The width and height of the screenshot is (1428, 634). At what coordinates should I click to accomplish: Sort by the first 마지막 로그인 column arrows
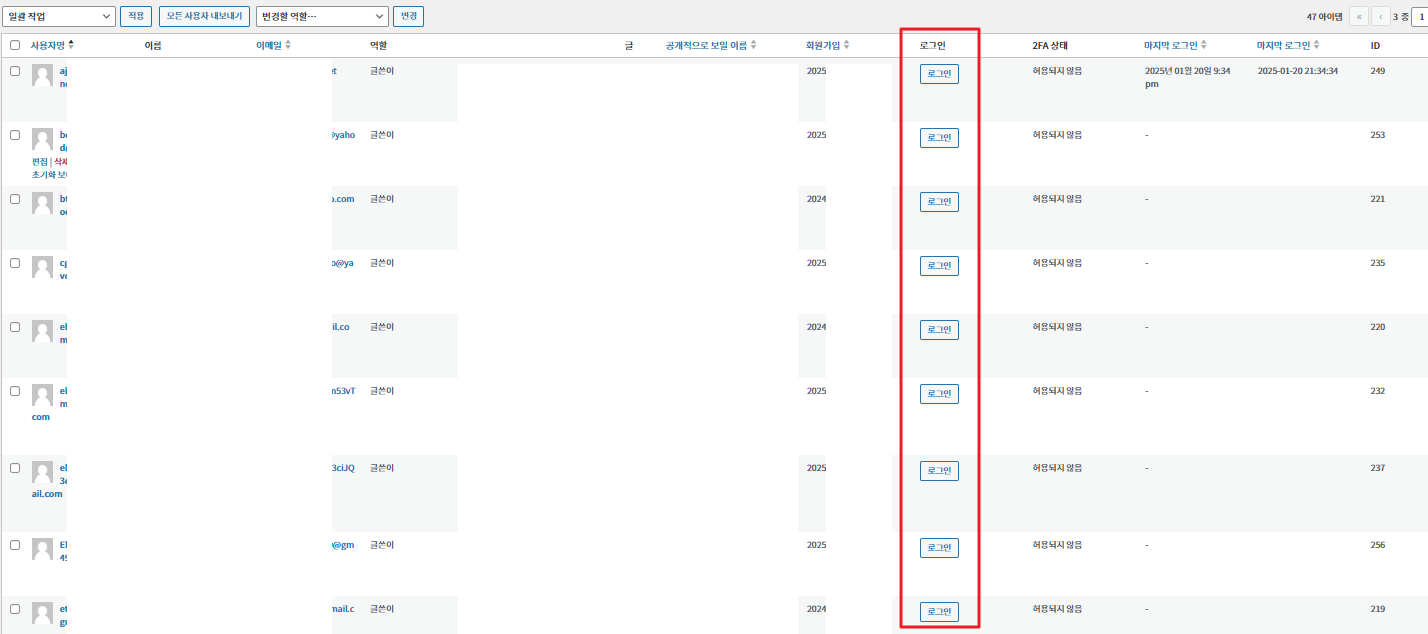pyautogui.click(x=1204, y=44)
